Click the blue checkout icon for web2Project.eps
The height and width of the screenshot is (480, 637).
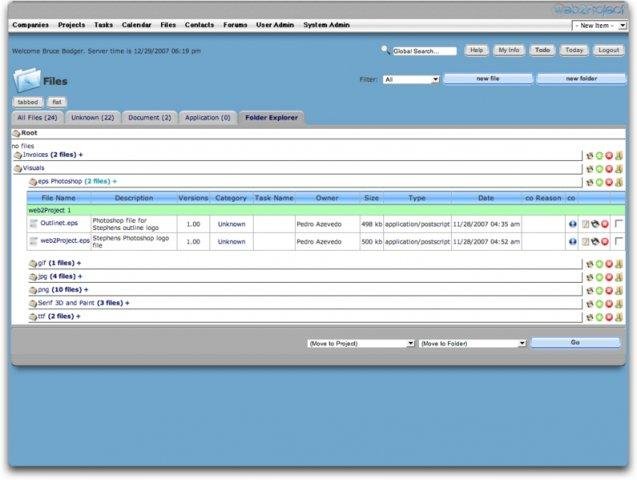coord(572,241)
